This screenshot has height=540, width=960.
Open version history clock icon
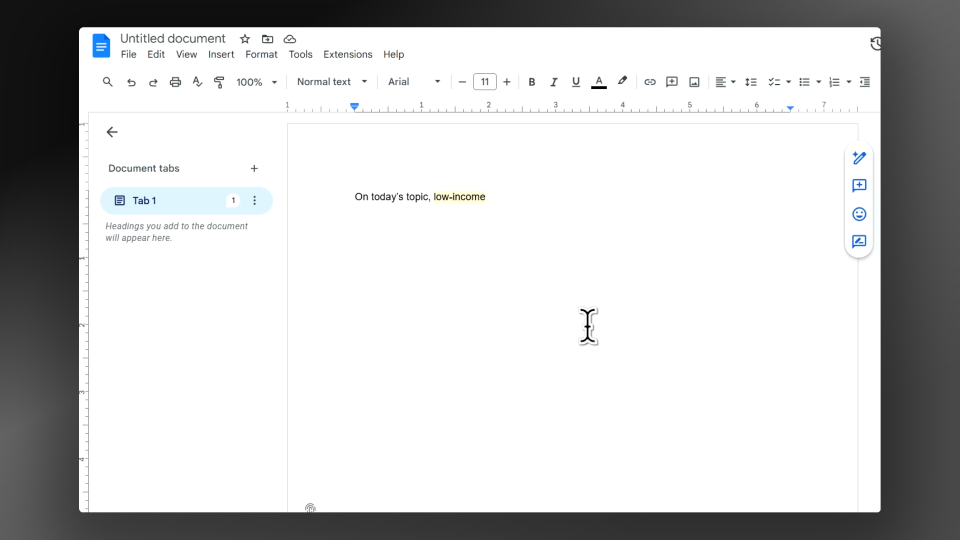tap(876, 43)
